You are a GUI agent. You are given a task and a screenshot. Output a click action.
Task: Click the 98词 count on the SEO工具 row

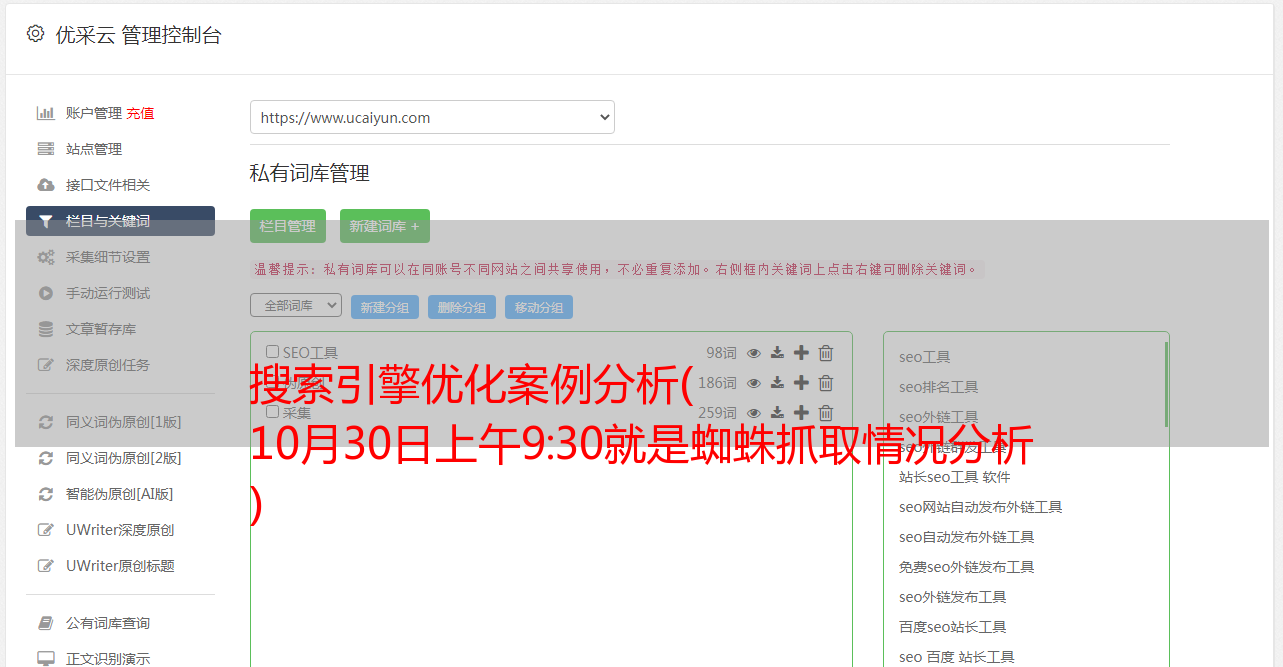click(x=721, y=352)
